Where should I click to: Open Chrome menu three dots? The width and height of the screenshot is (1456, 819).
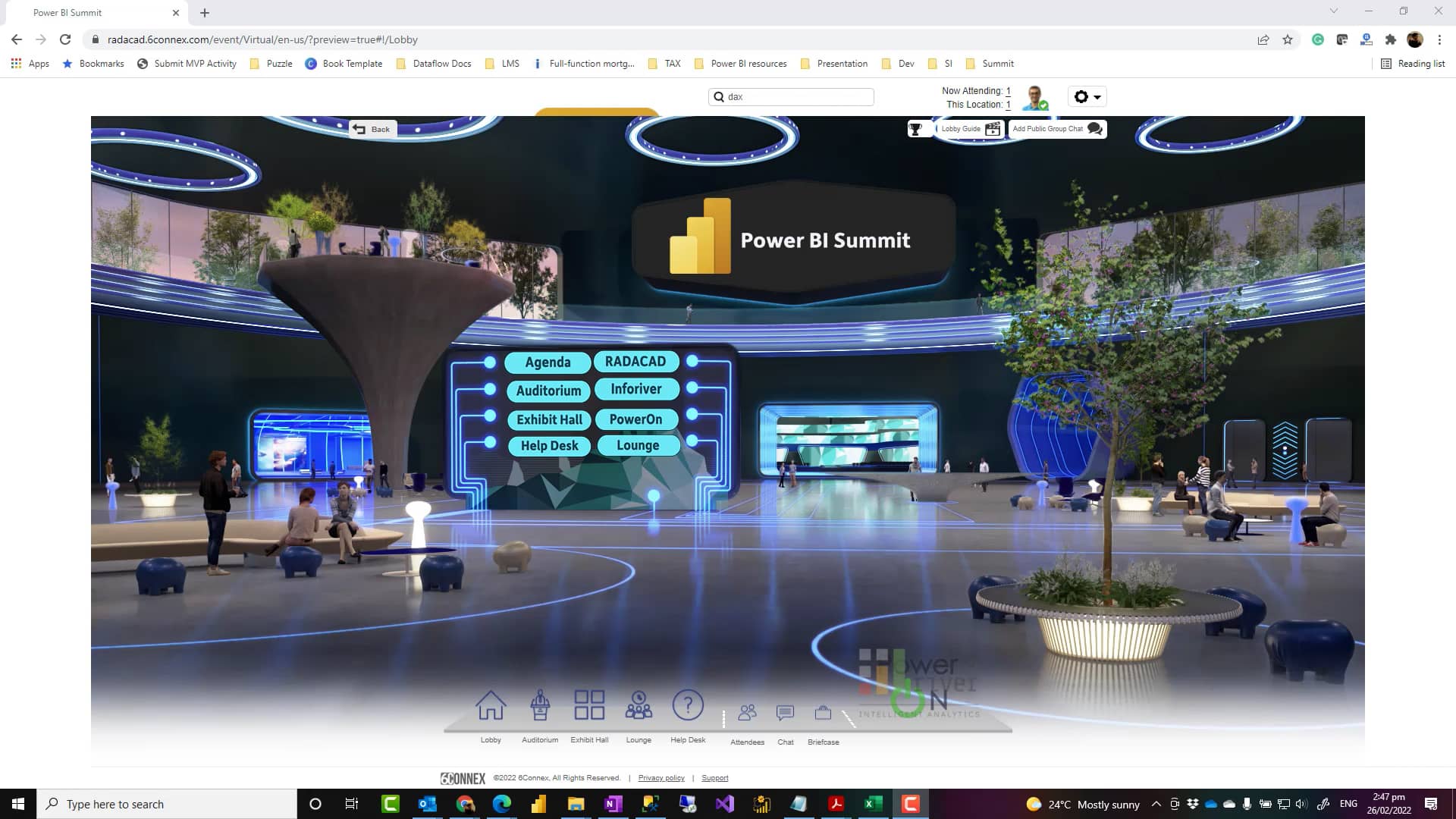click(1439, 39)
